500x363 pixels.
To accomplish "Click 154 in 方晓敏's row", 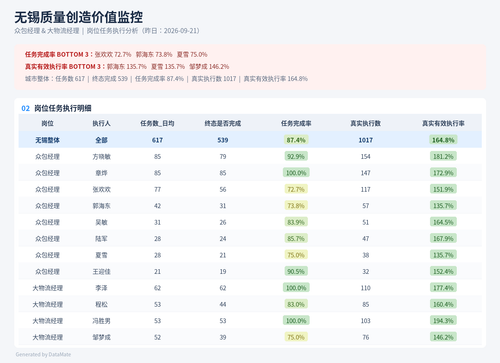I will coord(366,156).
